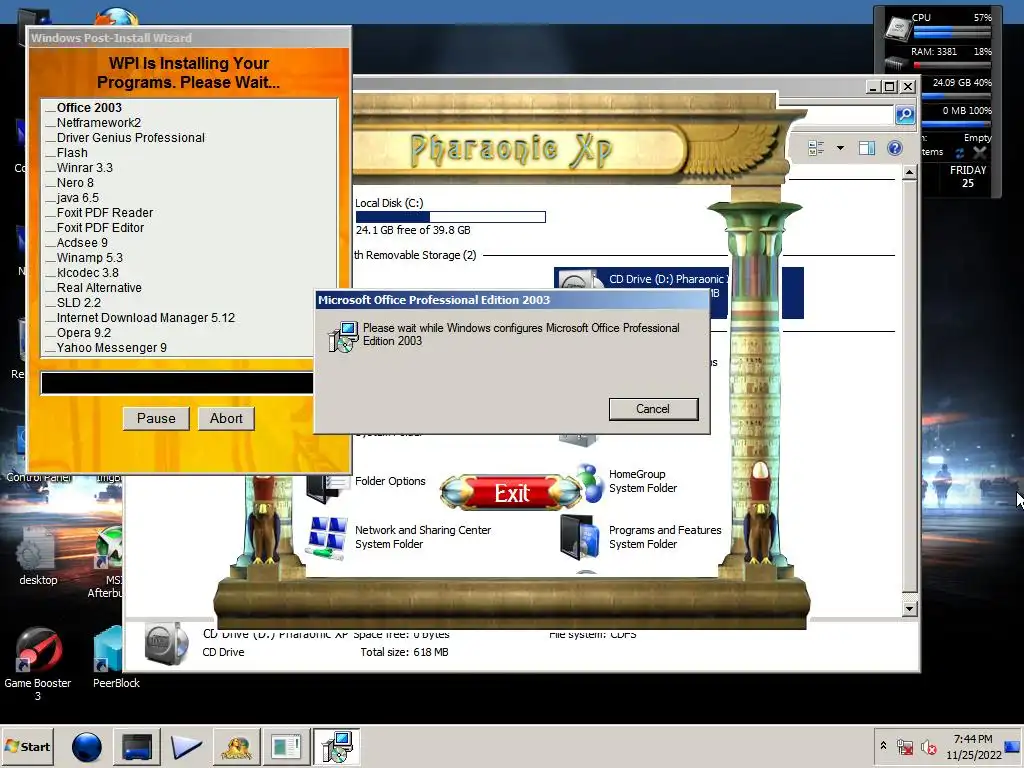Toggle the preview pane icon in Explorer
1024x768 pixels.
click(x=867, y=148)
